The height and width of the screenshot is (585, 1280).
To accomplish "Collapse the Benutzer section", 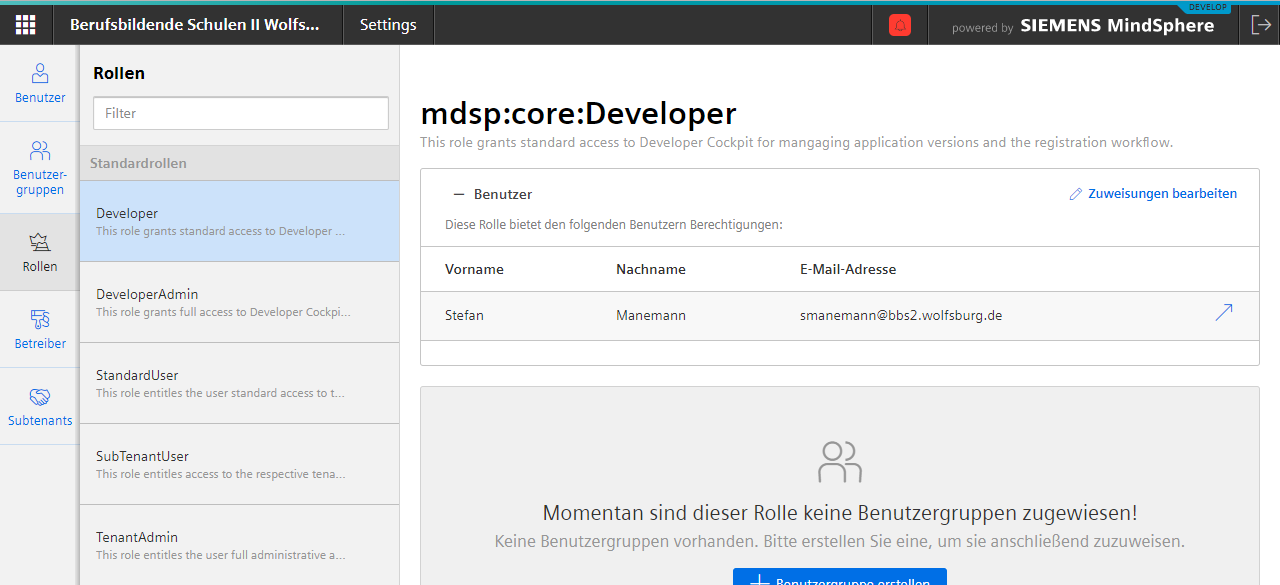I will point(459,195).
